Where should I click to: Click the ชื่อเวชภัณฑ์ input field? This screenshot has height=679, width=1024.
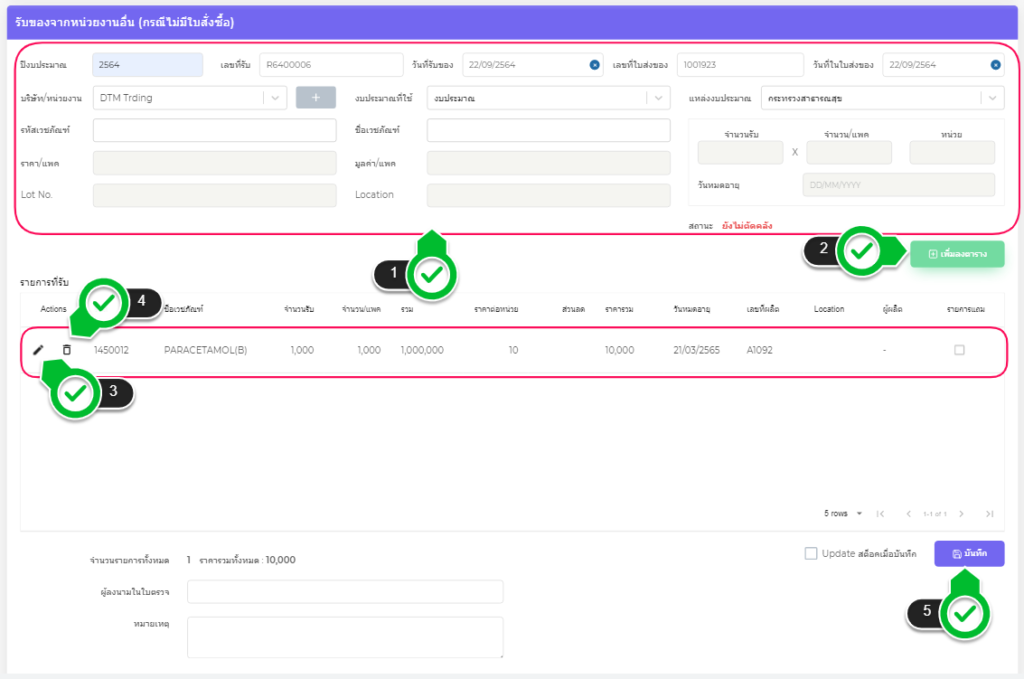pyautogui.click(x=548, y=131)
